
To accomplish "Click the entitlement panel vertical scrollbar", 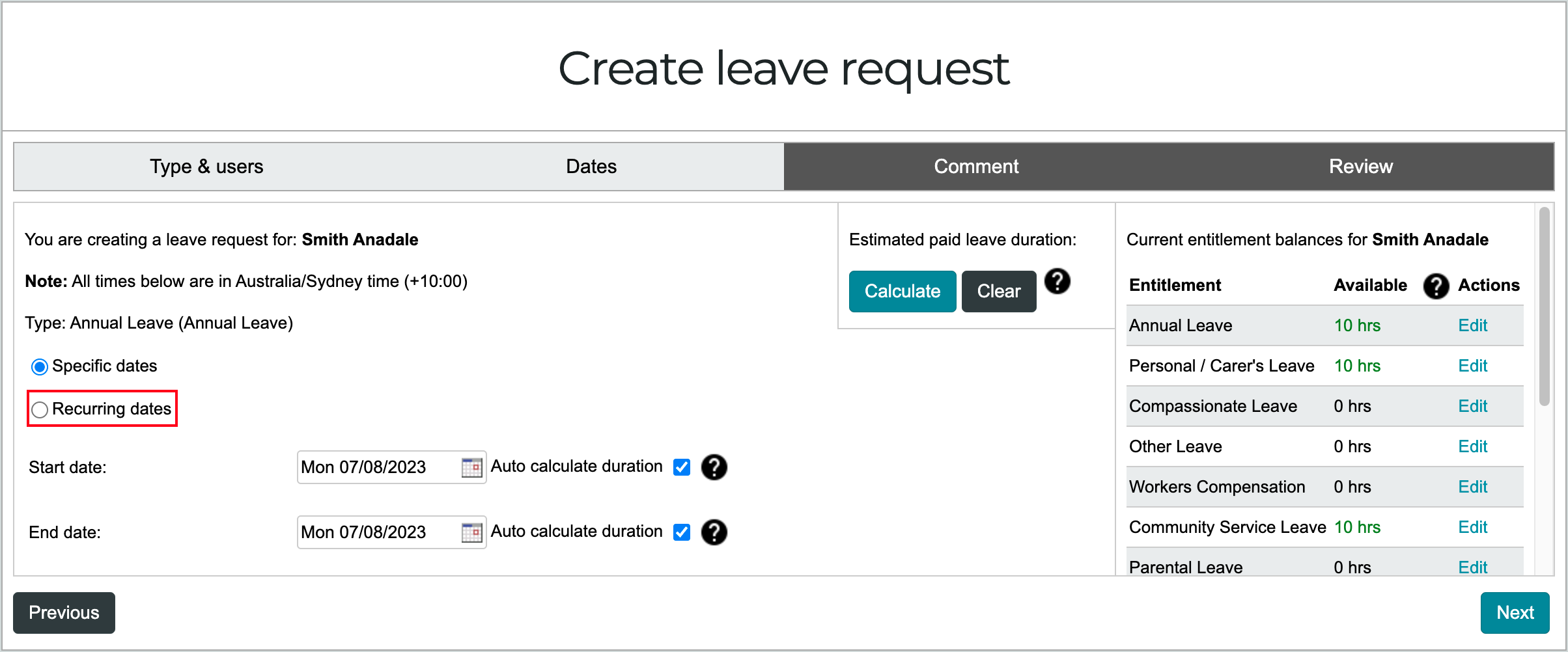I will (x=1544, y=306).
